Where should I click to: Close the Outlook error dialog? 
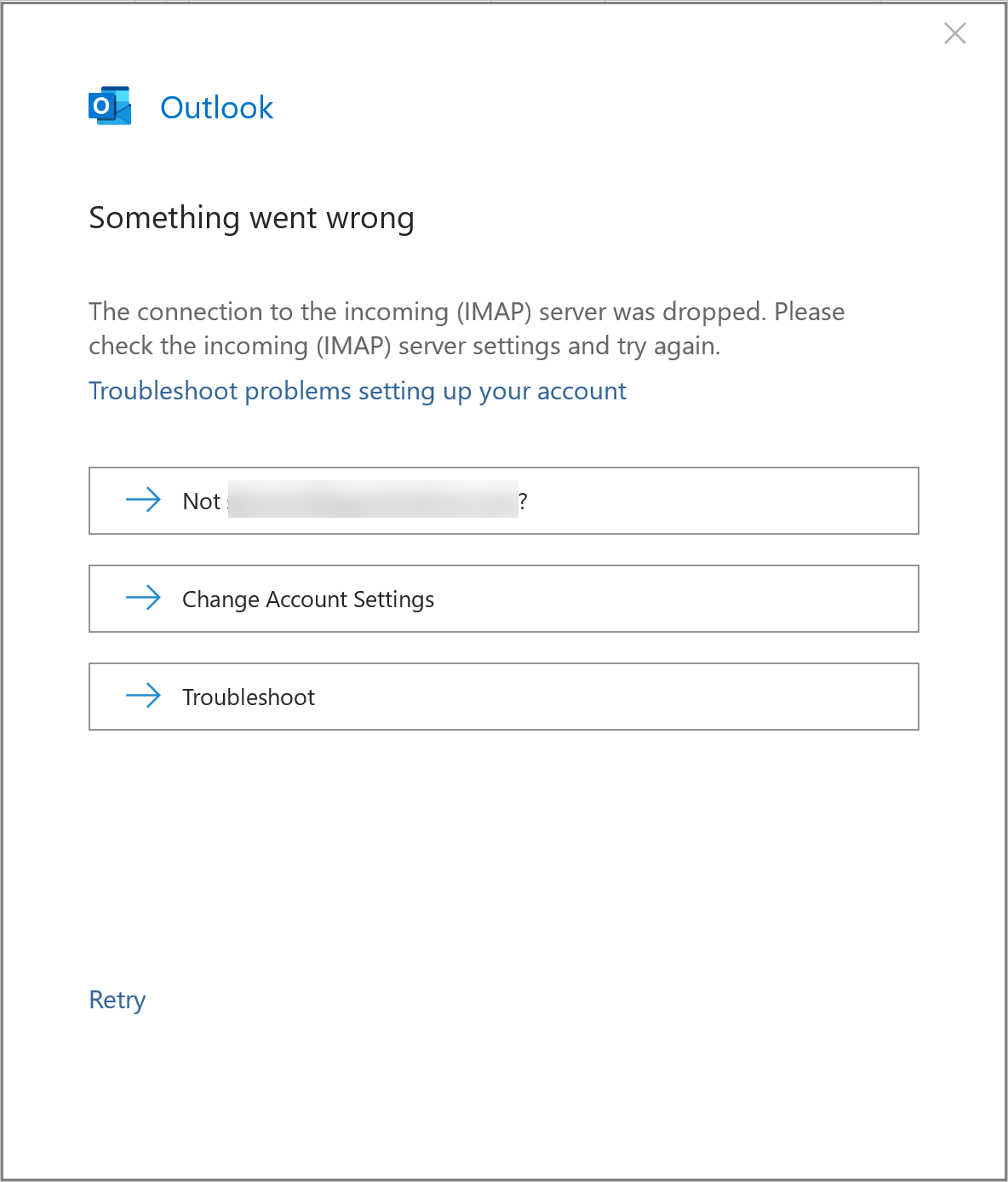[955, 33]
